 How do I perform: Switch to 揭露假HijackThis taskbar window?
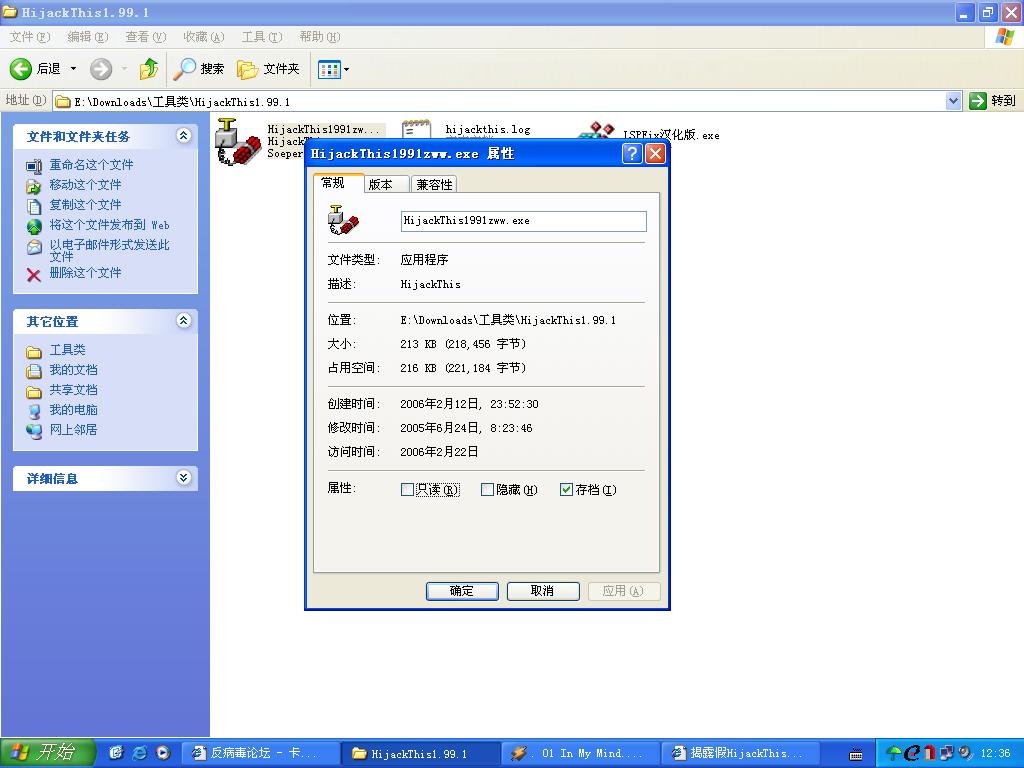741,754
